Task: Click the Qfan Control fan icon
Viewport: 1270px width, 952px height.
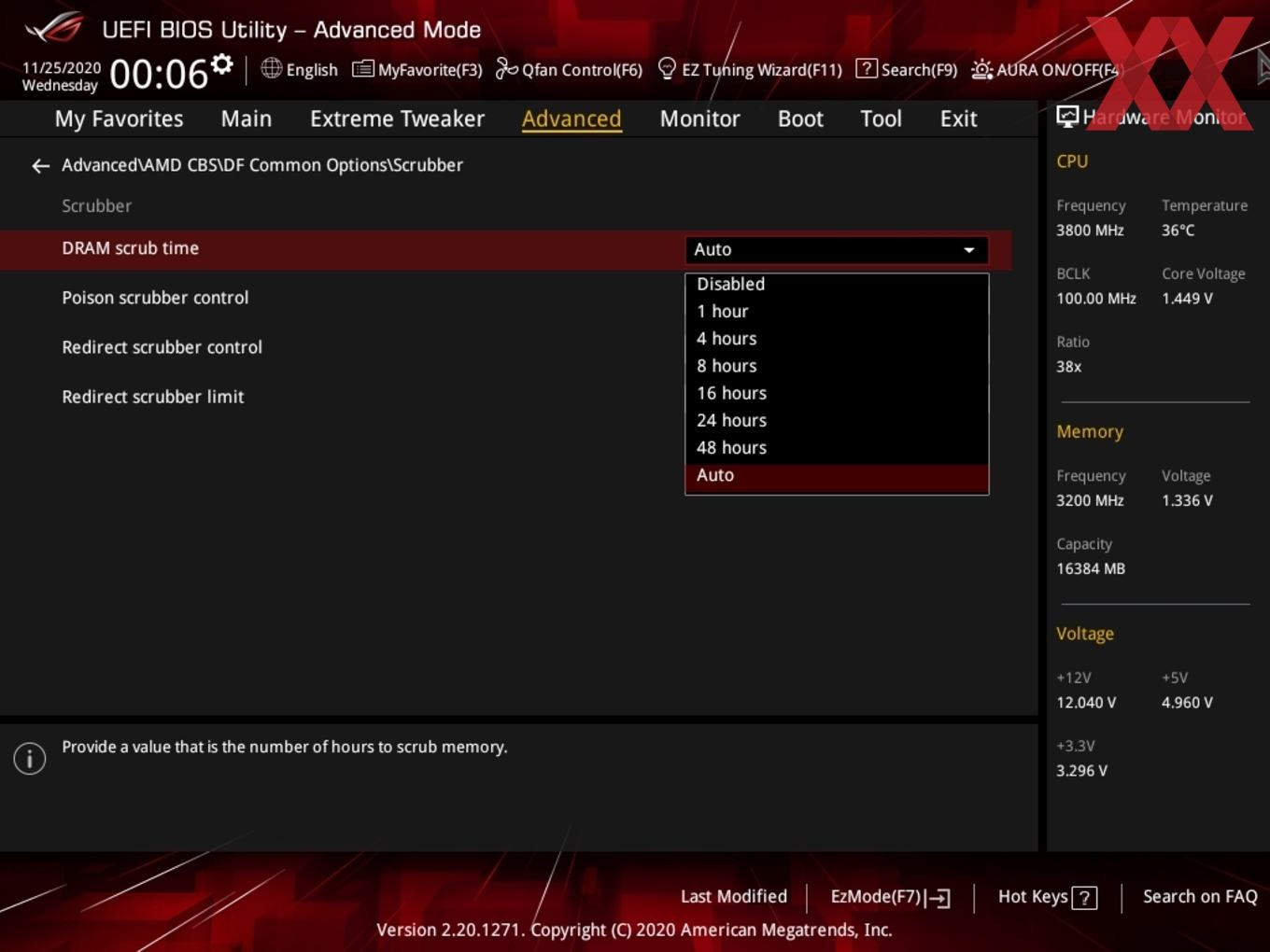Action: click(506, 68)
